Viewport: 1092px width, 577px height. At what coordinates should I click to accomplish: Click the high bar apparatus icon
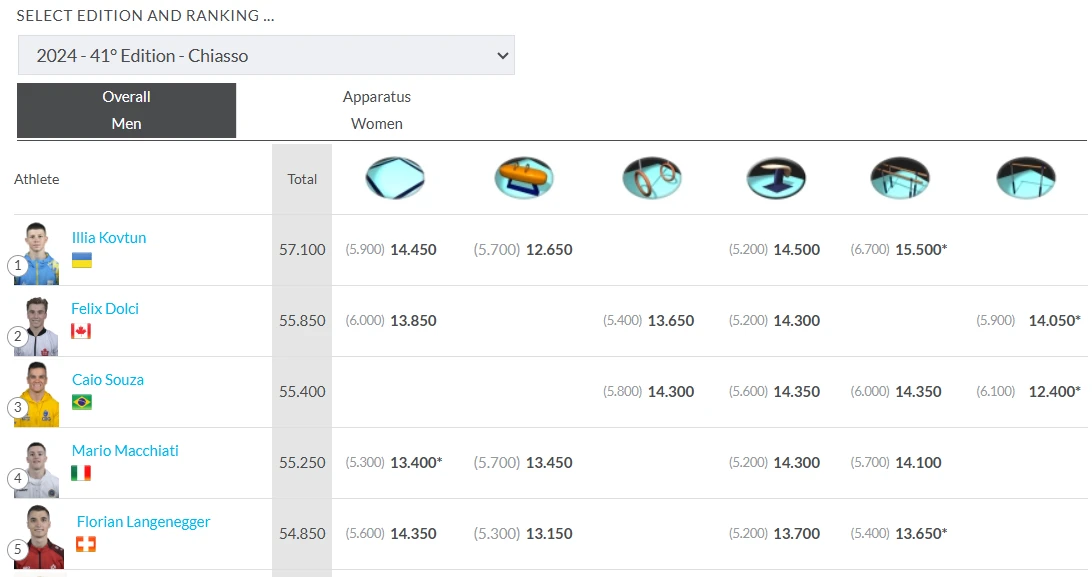(1026, 179)
